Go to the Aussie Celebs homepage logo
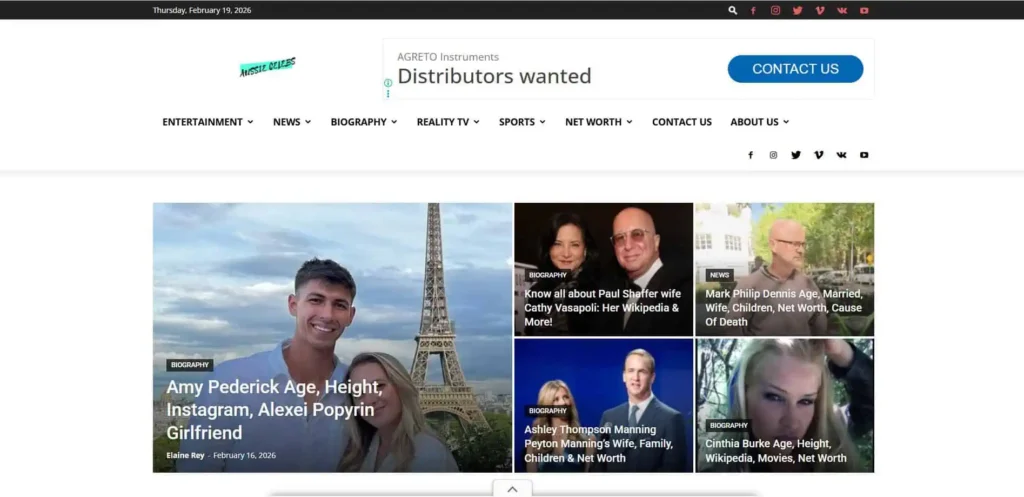 pos(267,68)
